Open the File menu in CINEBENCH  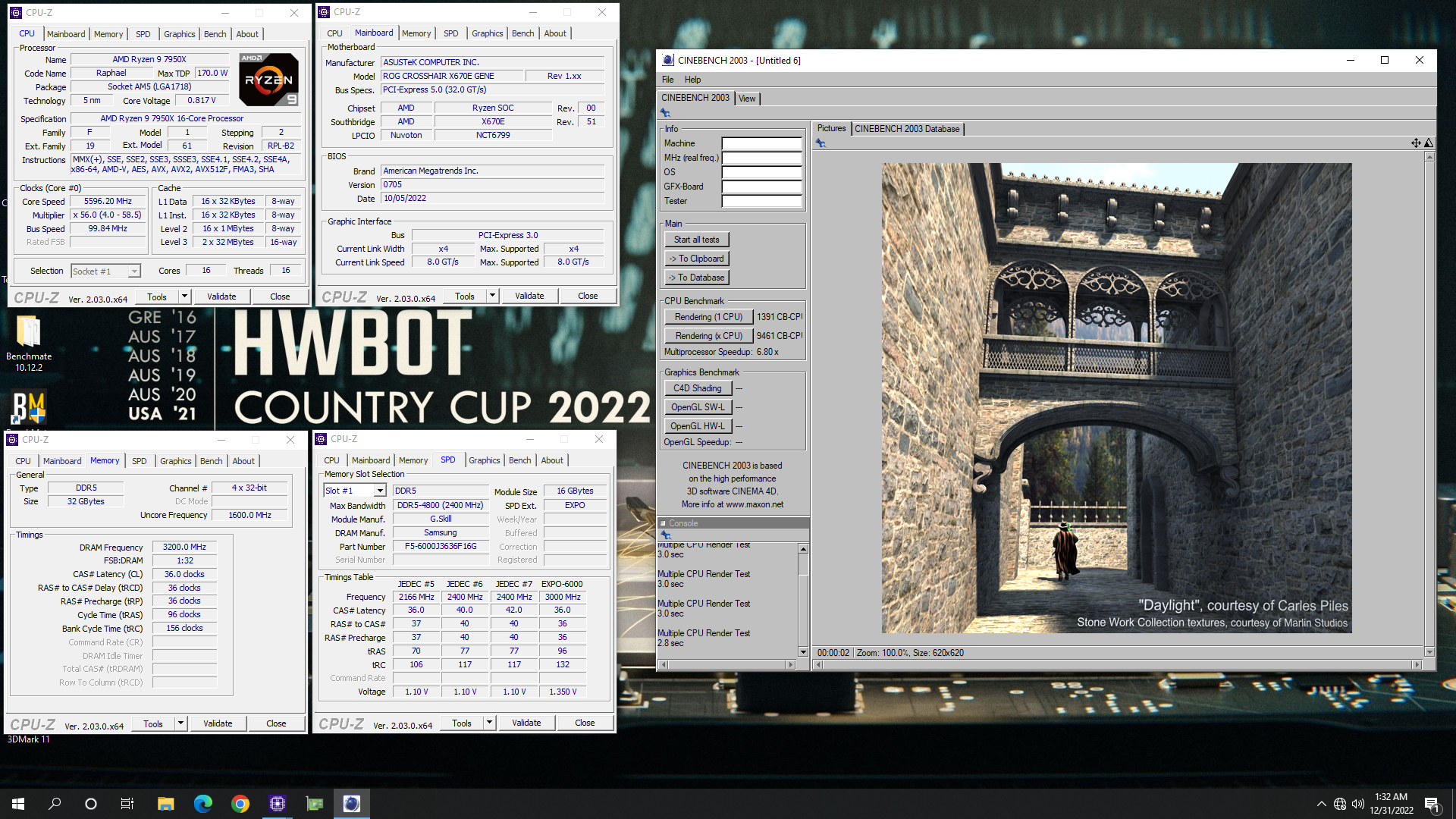tap(667, 80)
